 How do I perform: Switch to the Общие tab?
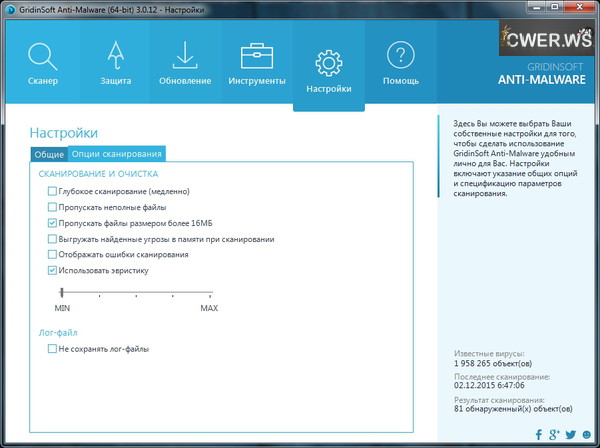[x=49, y=154]
